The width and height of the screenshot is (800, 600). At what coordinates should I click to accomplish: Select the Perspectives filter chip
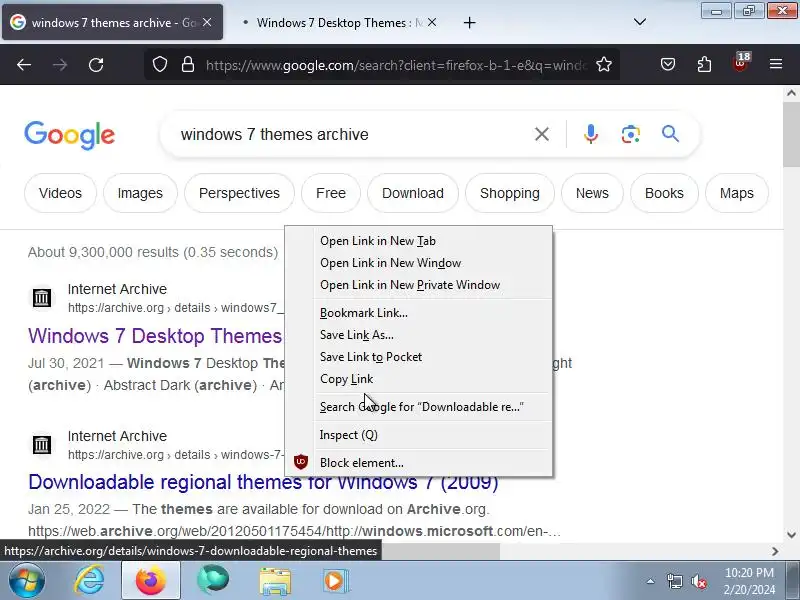[x=239, y=193]
